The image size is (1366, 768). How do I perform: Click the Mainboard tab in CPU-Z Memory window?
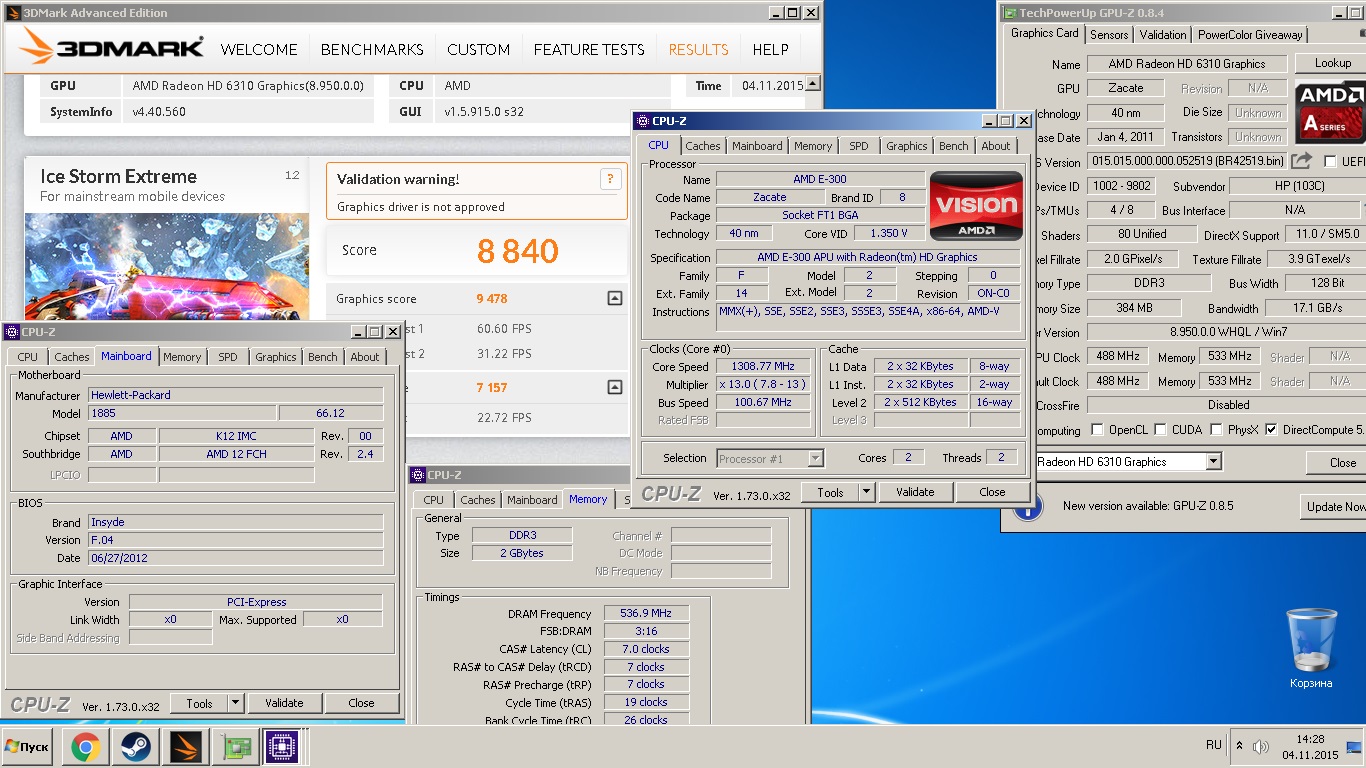click(532, 500)
